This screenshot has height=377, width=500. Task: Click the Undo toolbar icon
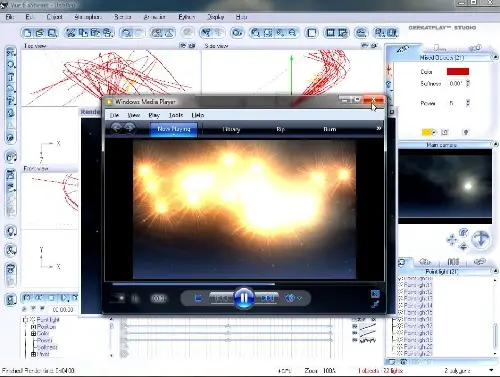(x=127, y=33)
